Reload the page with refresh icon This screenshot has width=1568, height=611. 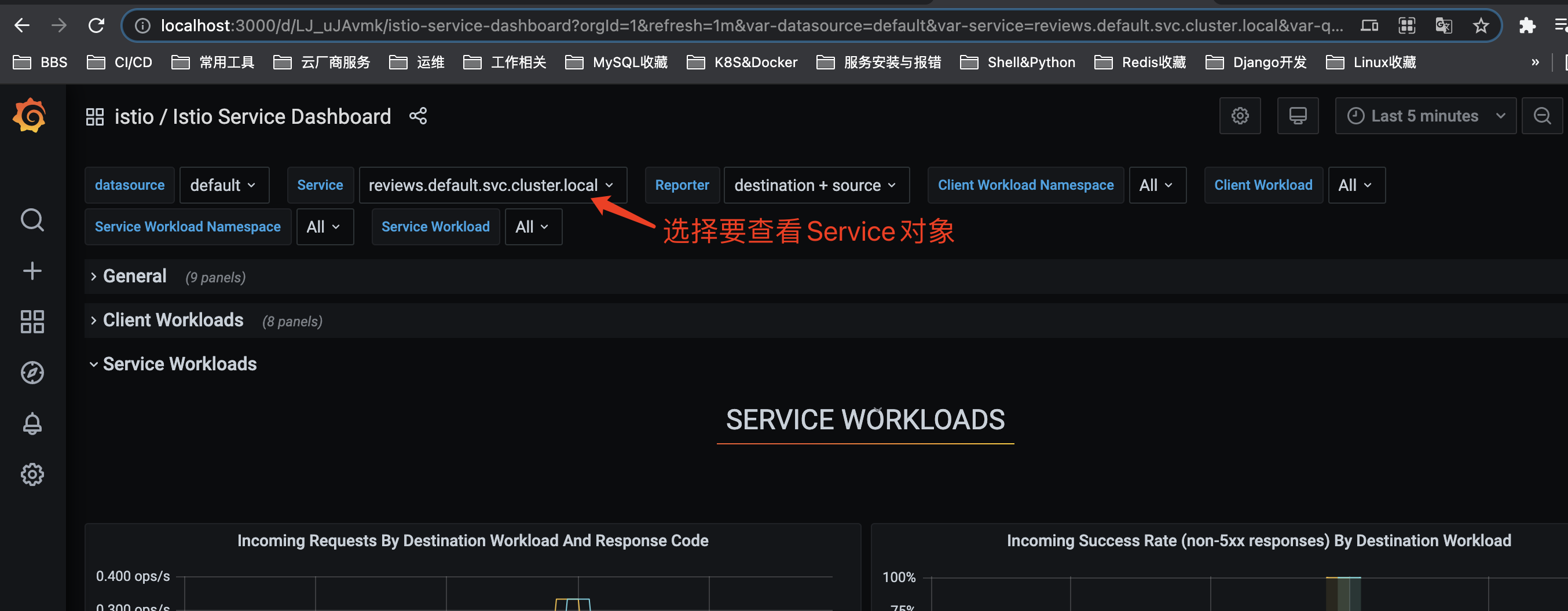(x=96, y=25)
